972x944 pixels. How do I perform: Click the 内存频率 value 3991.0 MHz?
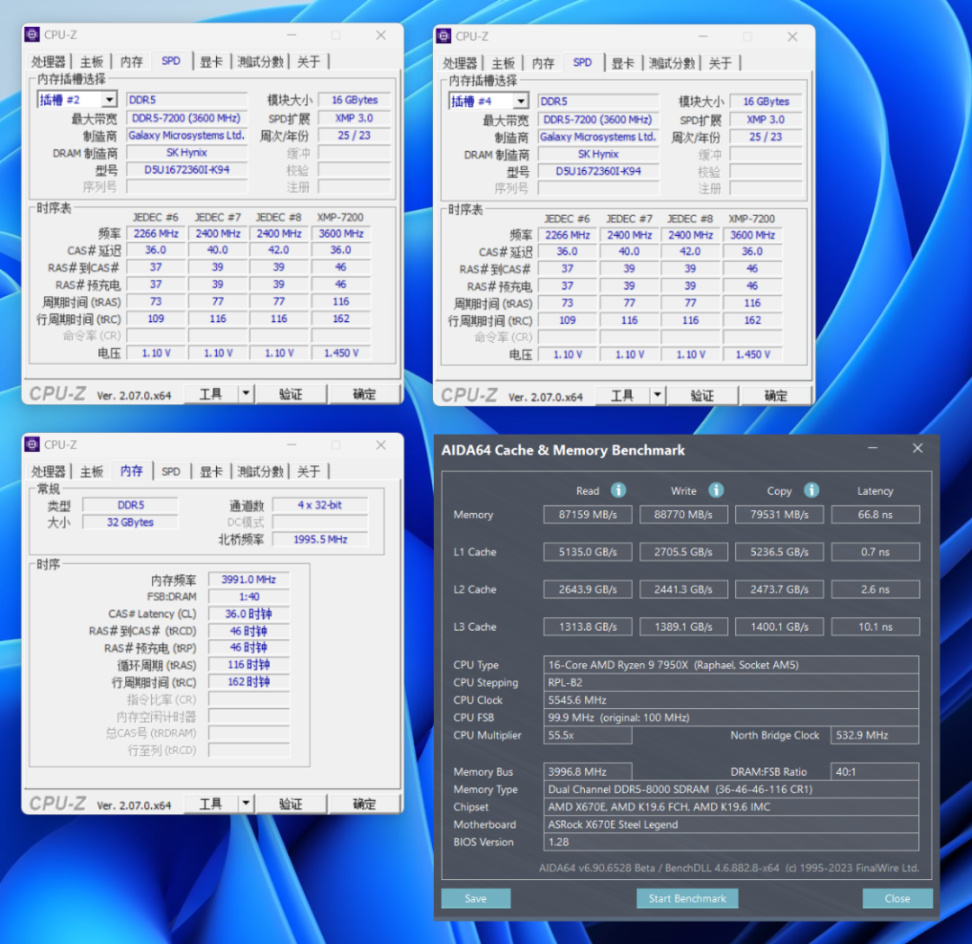pos(249,579)
